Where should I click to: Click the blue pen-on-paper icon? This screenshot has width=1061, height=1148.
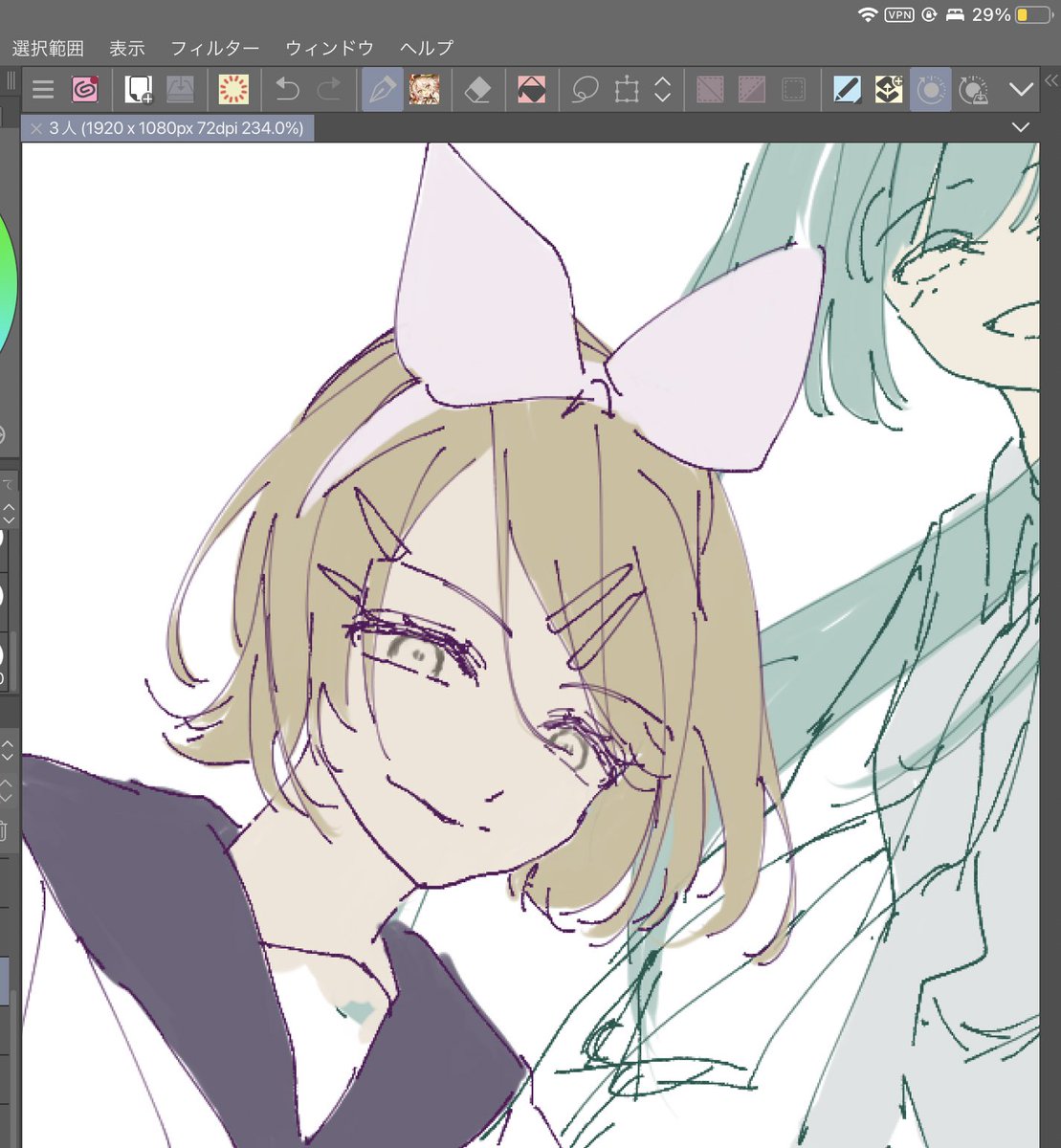(x=847, y=90)
